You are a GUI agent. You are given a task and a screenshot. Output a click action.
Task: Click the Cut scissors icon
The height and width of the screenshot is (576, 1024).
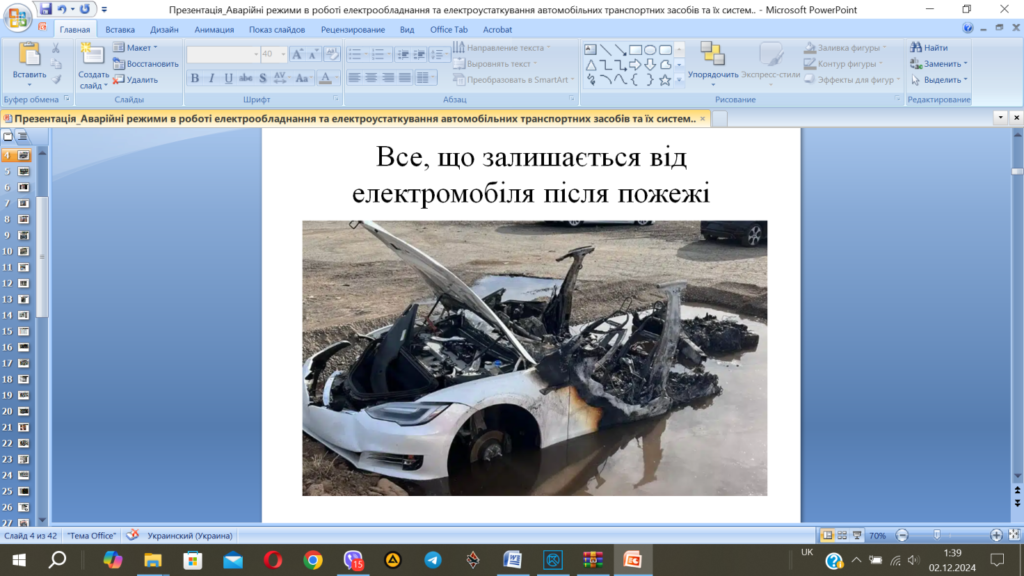56,48
